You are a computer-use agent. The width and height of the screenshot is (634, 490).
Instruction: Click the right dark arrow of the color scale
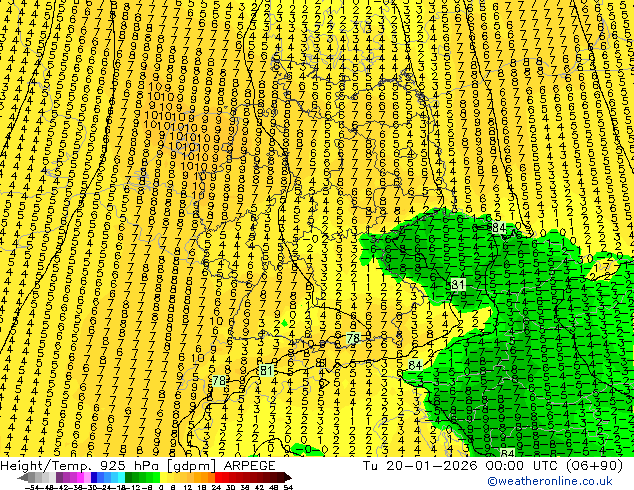(288, 478)
